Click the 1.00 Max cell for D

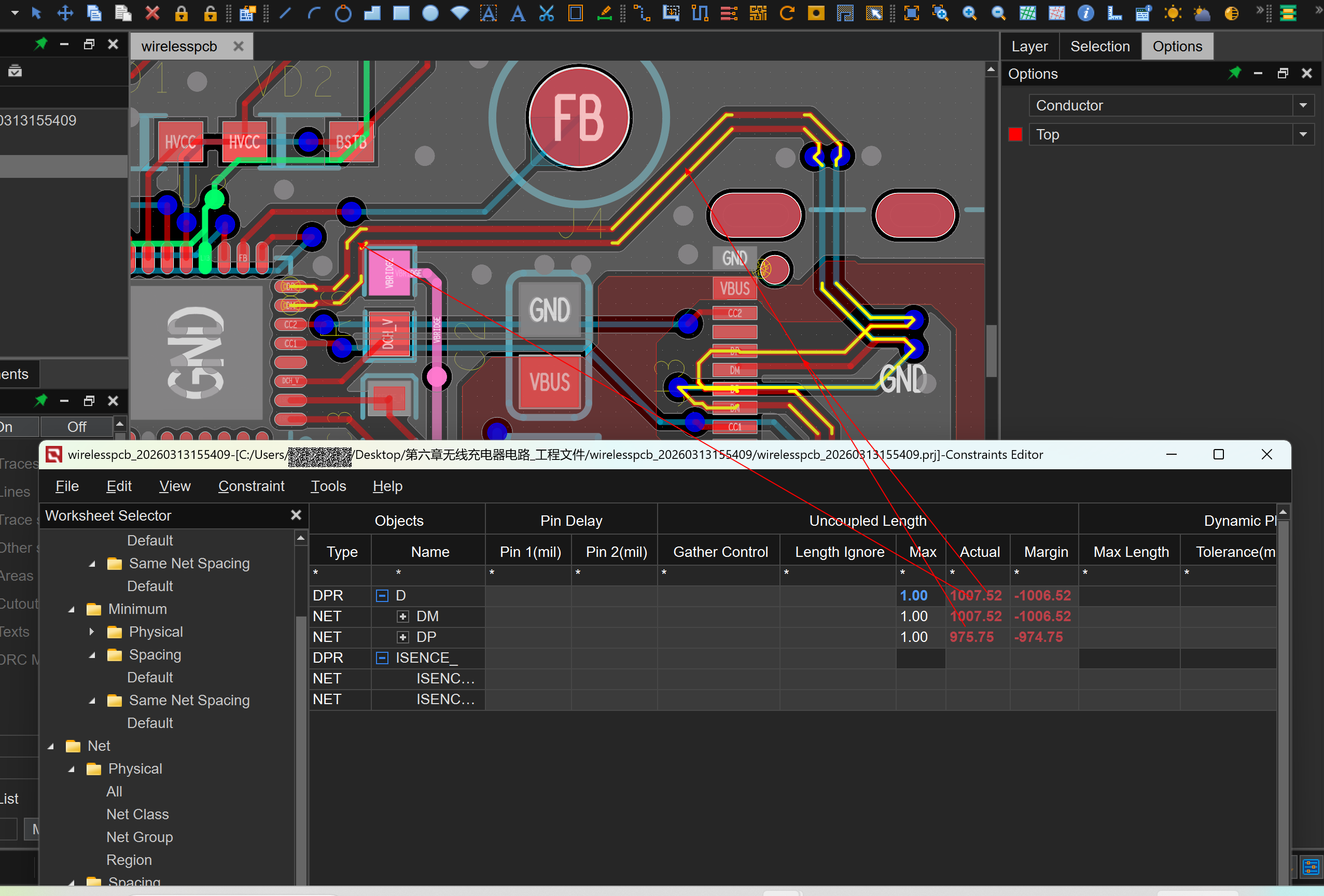pos(914,596)
